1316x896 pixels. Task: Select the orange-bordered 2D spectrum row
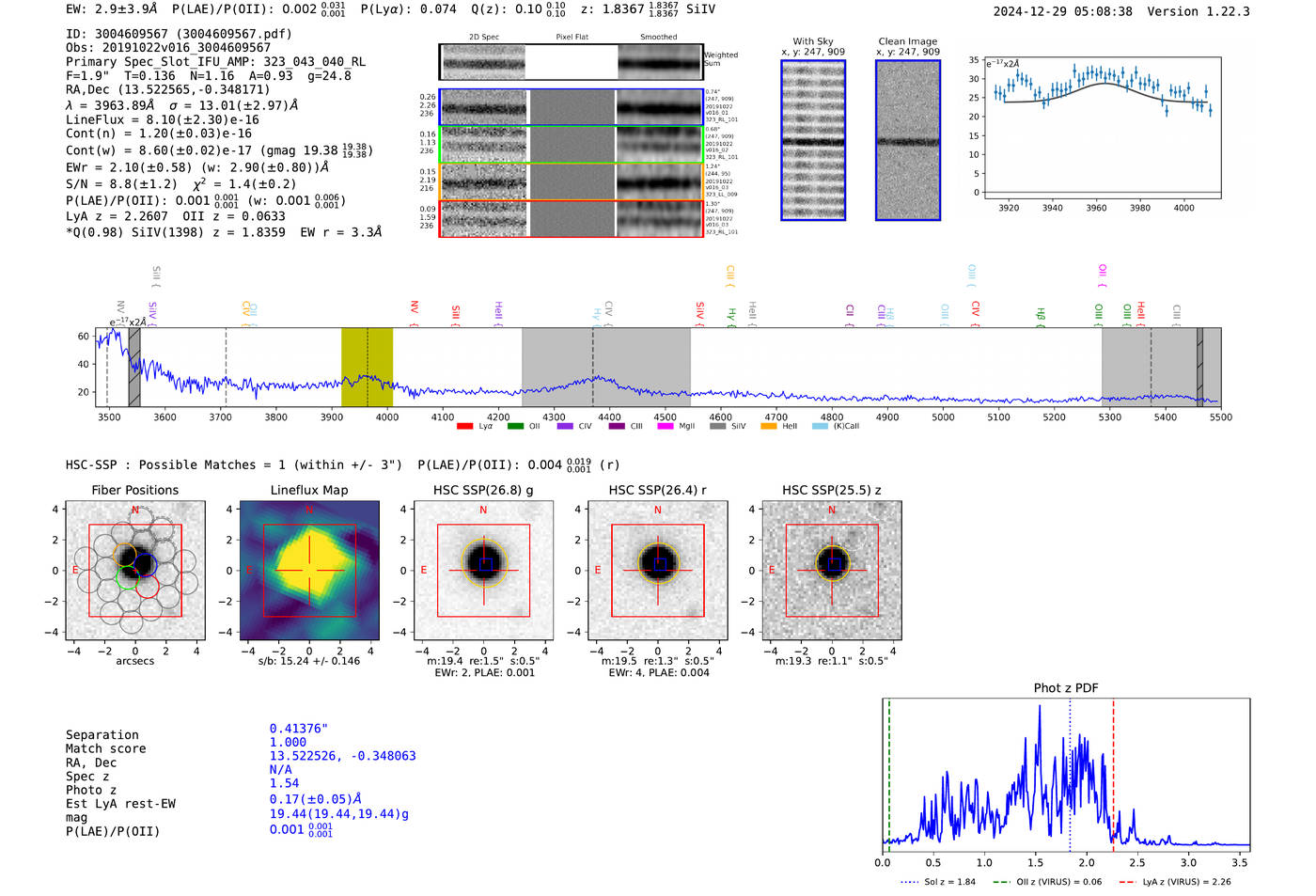tap(572, 181)
